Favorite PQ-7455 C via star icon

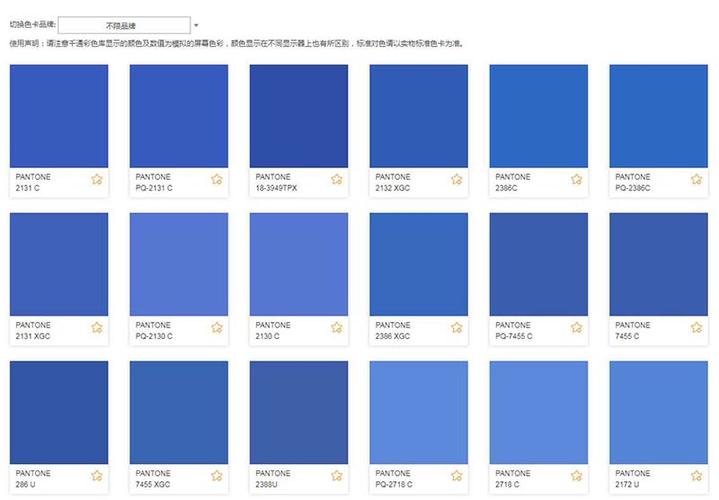click(576, 328)
